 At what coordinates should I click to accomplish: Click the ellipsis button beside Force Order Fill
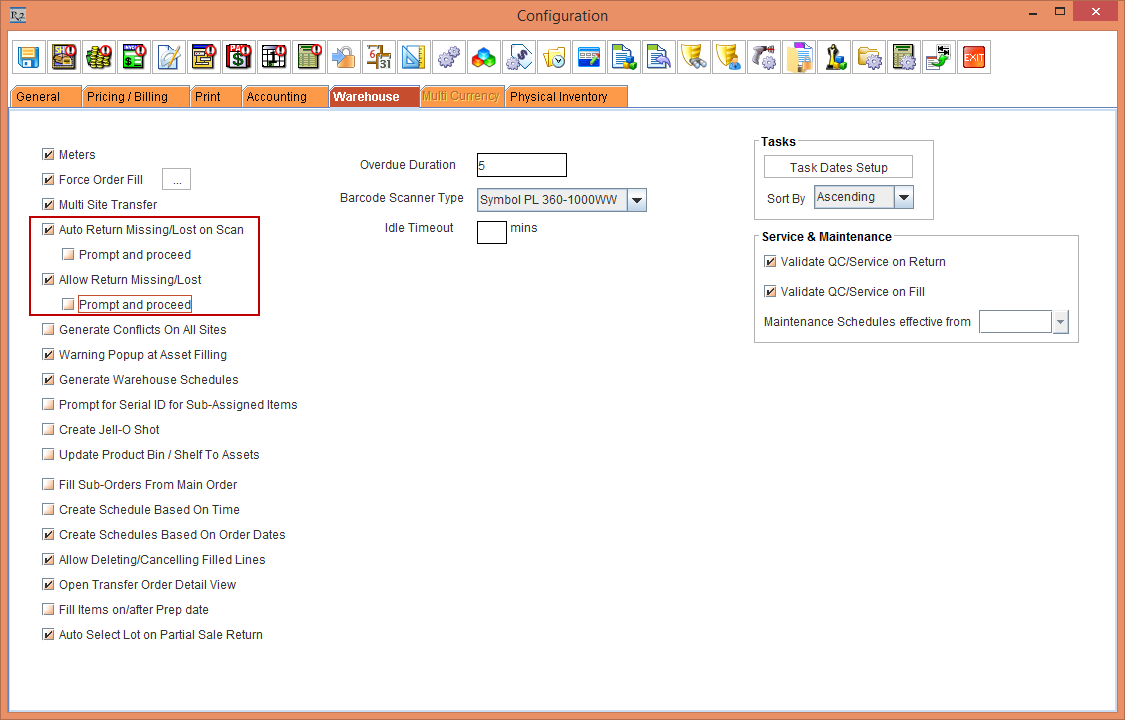[176, 179]
